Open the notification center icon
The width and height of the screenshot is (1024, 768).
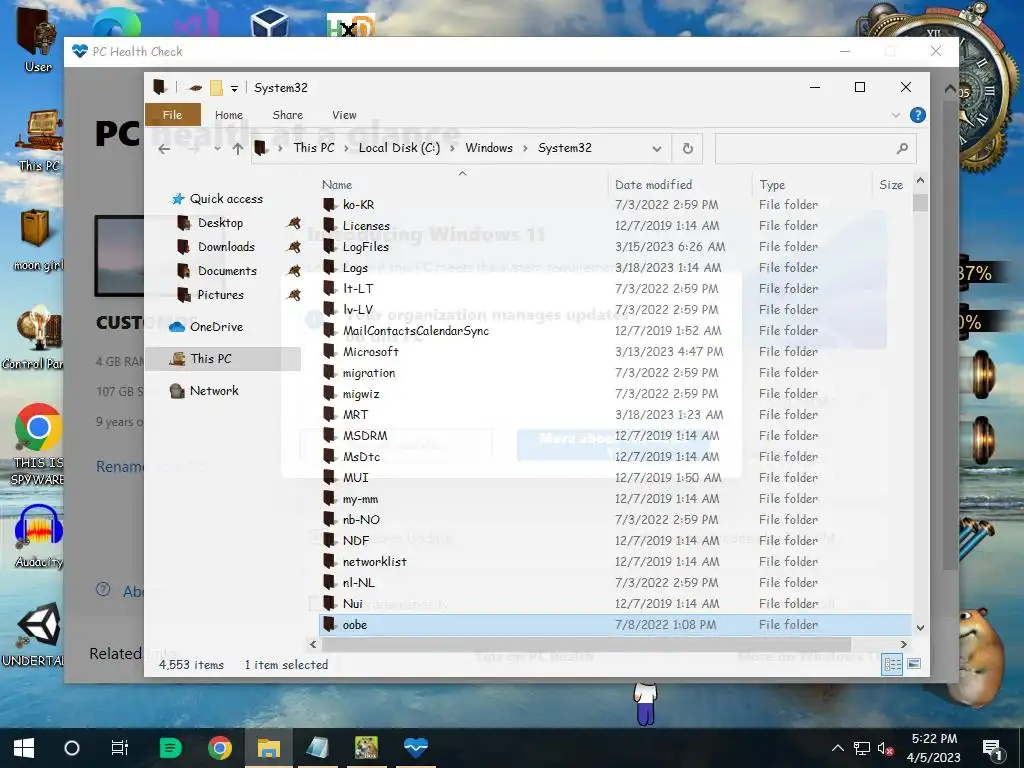click(992, 748)
